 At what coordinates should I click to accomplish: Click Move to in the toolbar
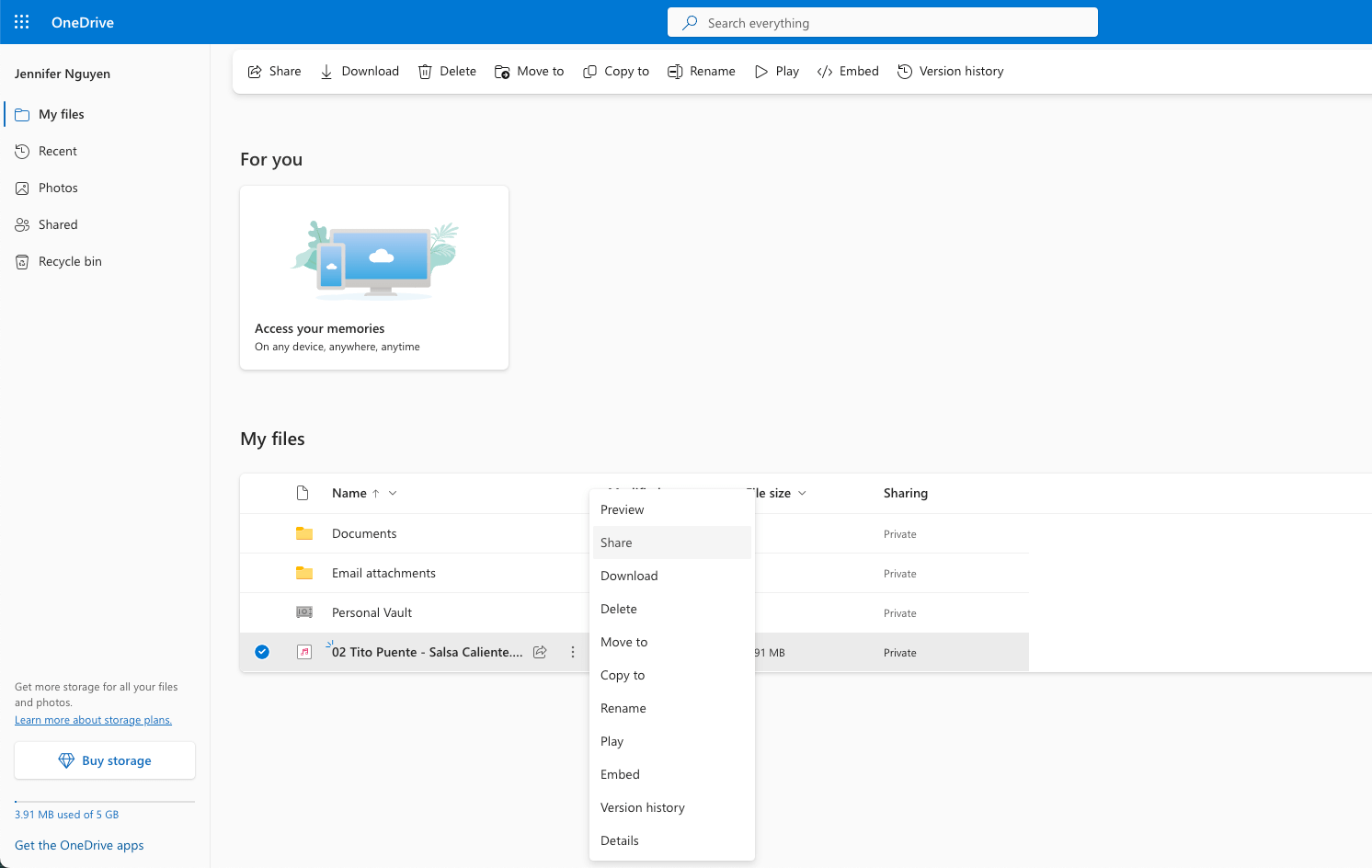530,72
